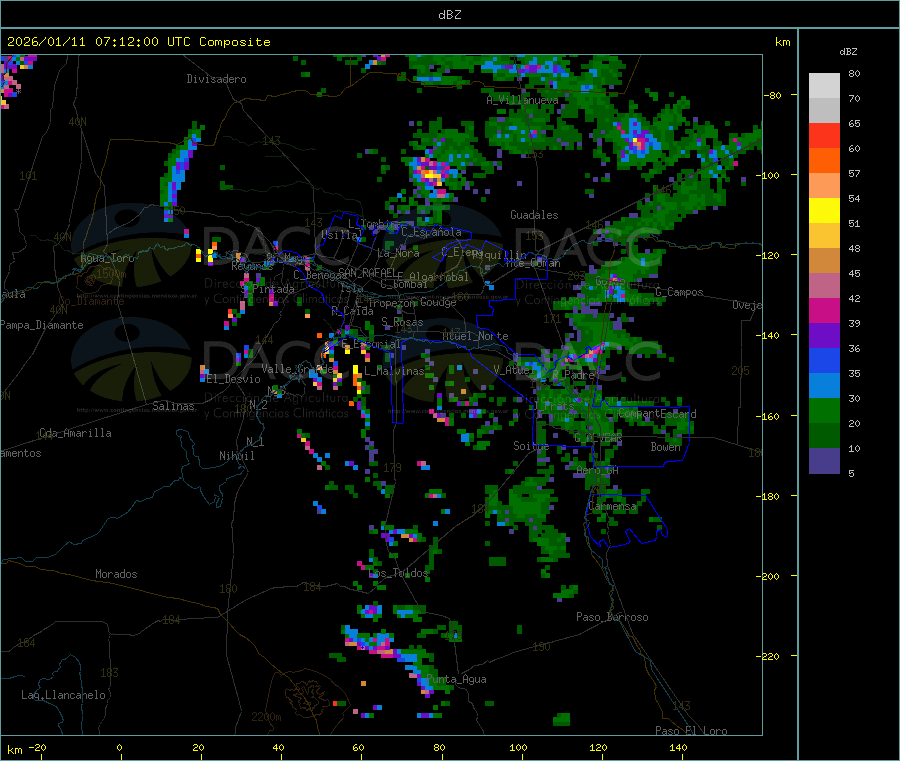This screenshot has width=900, height=761.
Task: Click the C_Campos map label
Action: 679,292
